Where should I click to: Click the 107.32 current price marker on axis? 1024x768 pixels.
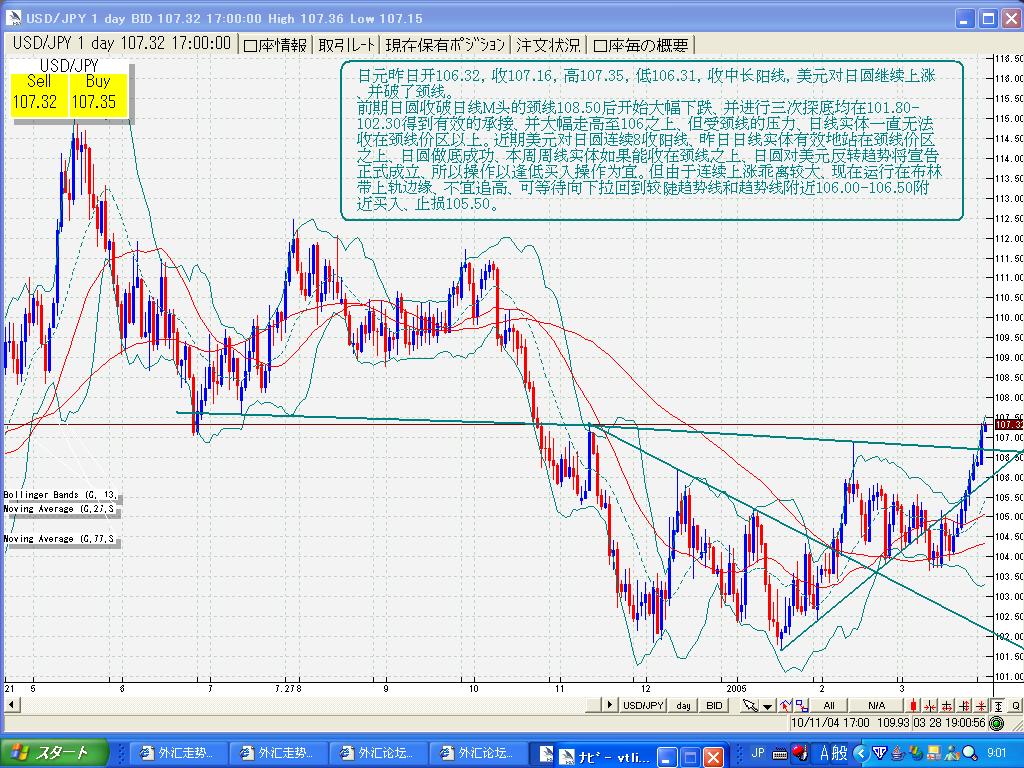point(1008,425)
